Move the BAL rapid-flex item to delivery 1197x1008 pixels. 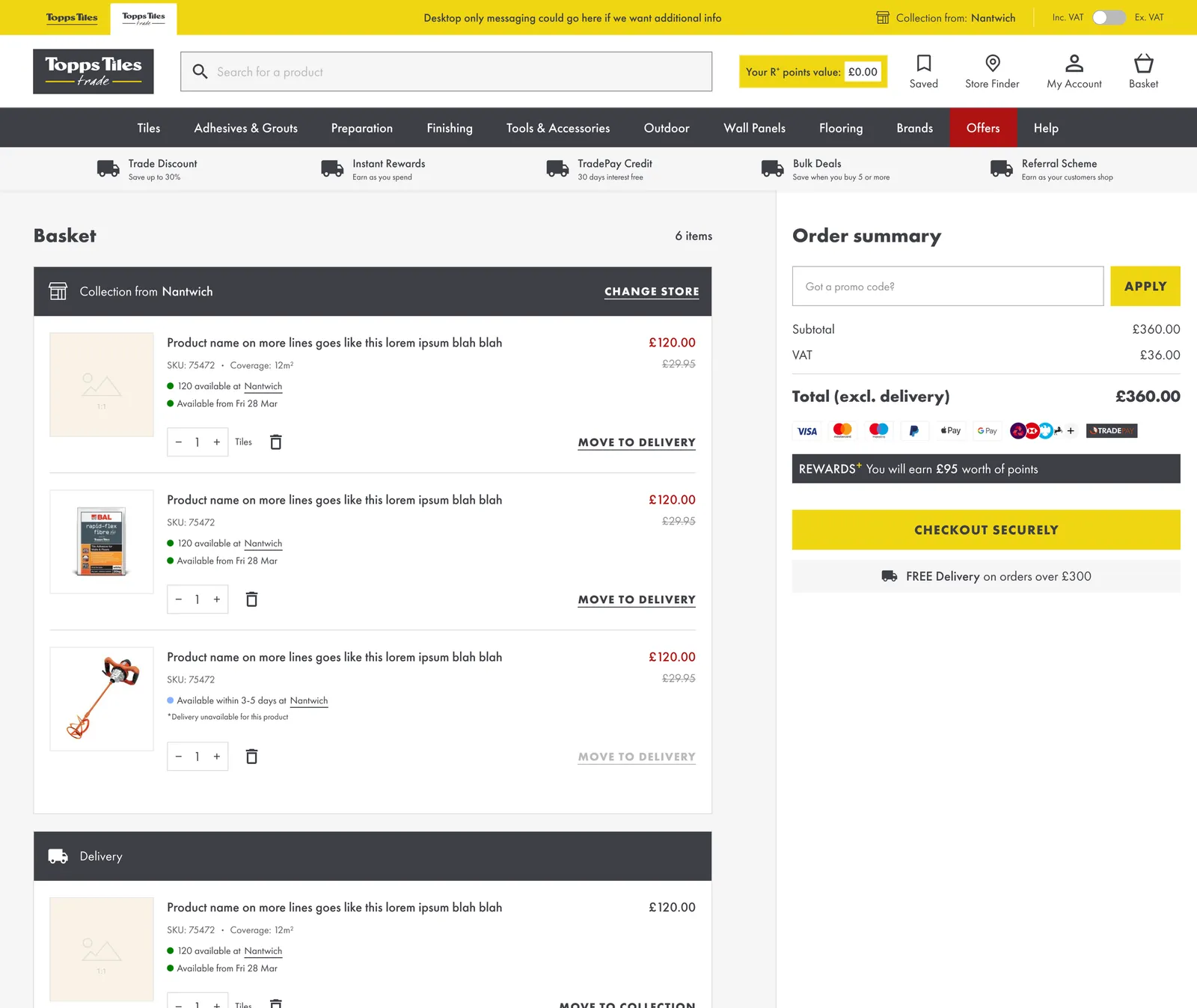(x=637, y=600)
